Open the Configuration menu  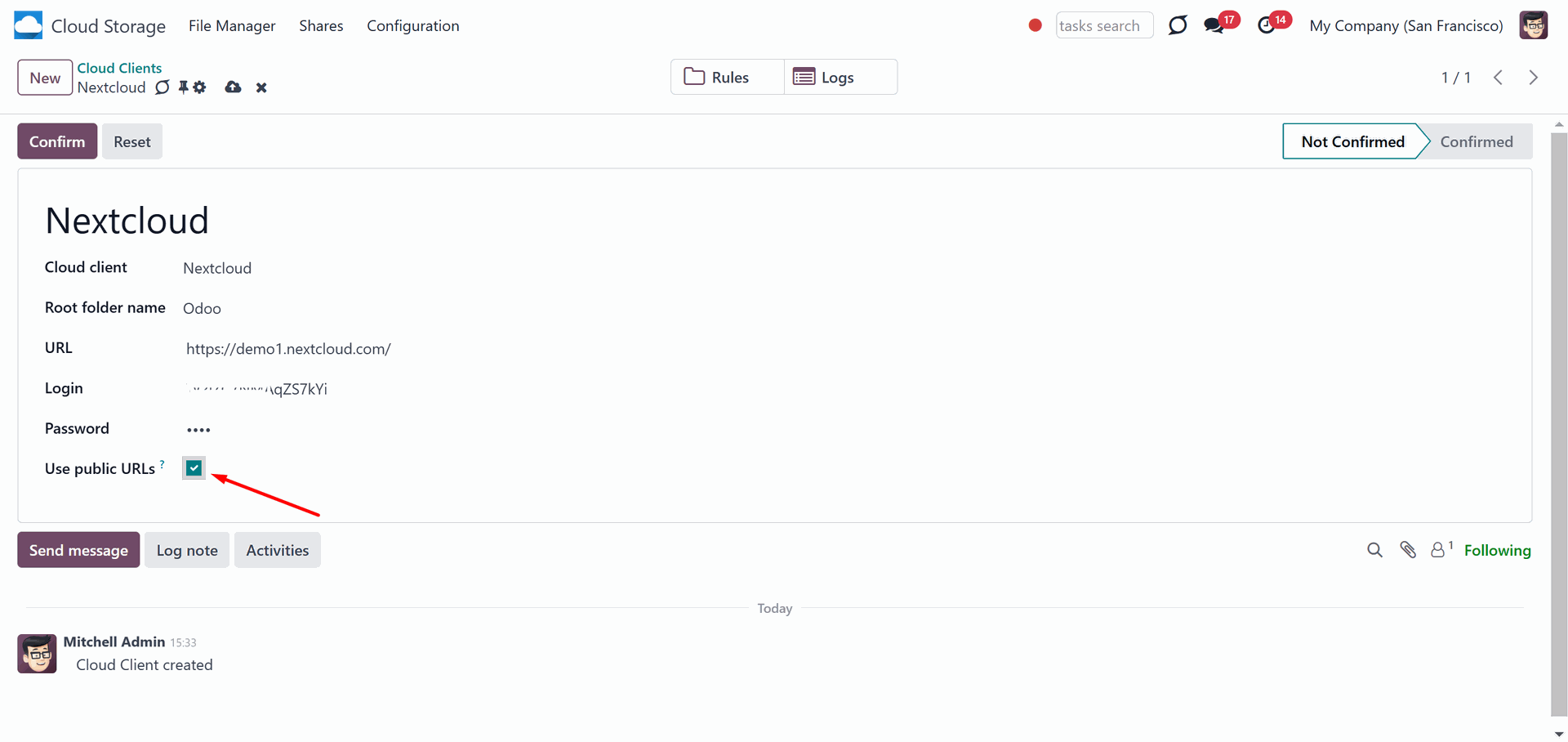point(412,26)
